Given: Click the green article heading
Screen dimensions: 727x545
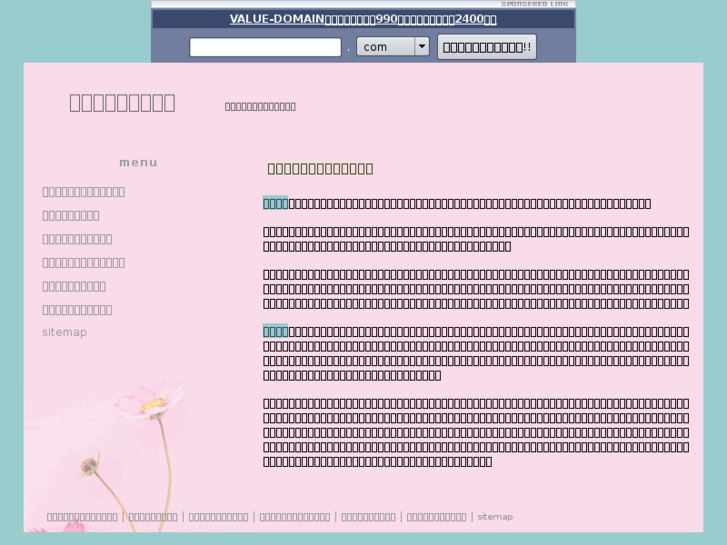Looking at the screenshot, I should (320, 168).
